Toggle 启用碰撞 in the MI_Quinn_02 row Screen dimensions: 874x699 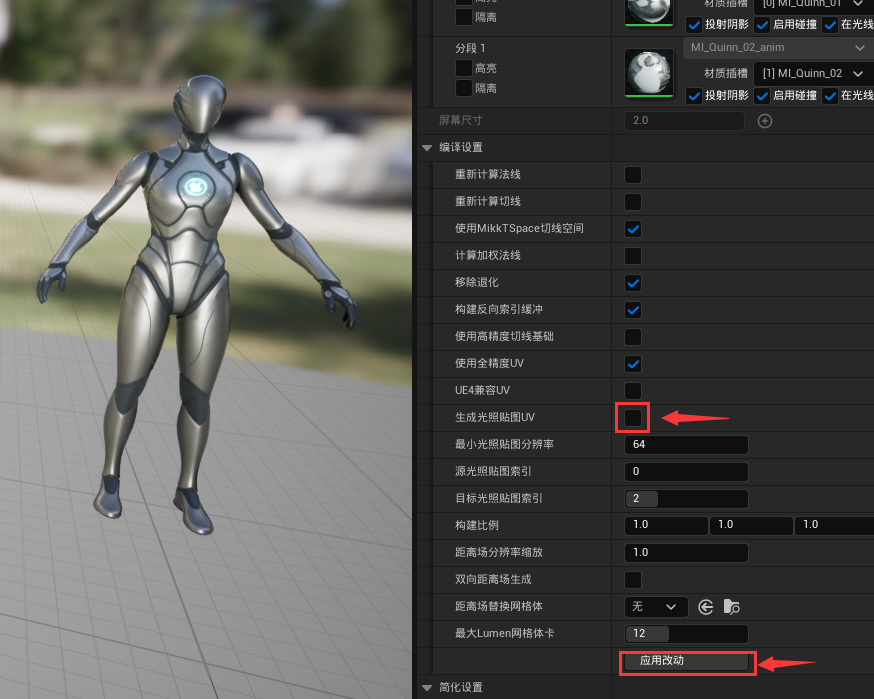point(762,96)
